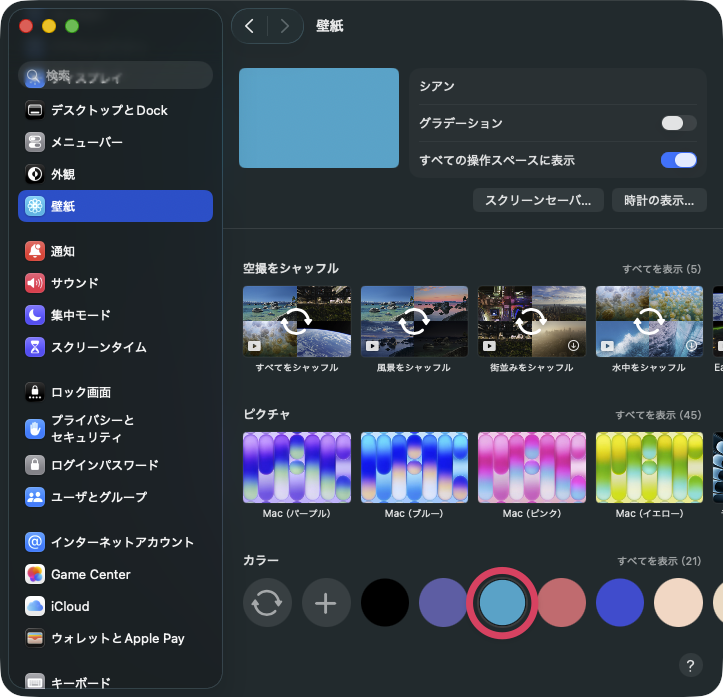Viewport: 723px width, 697px height.
Task: Choose the black color swatch
Action: click(385, 603)
